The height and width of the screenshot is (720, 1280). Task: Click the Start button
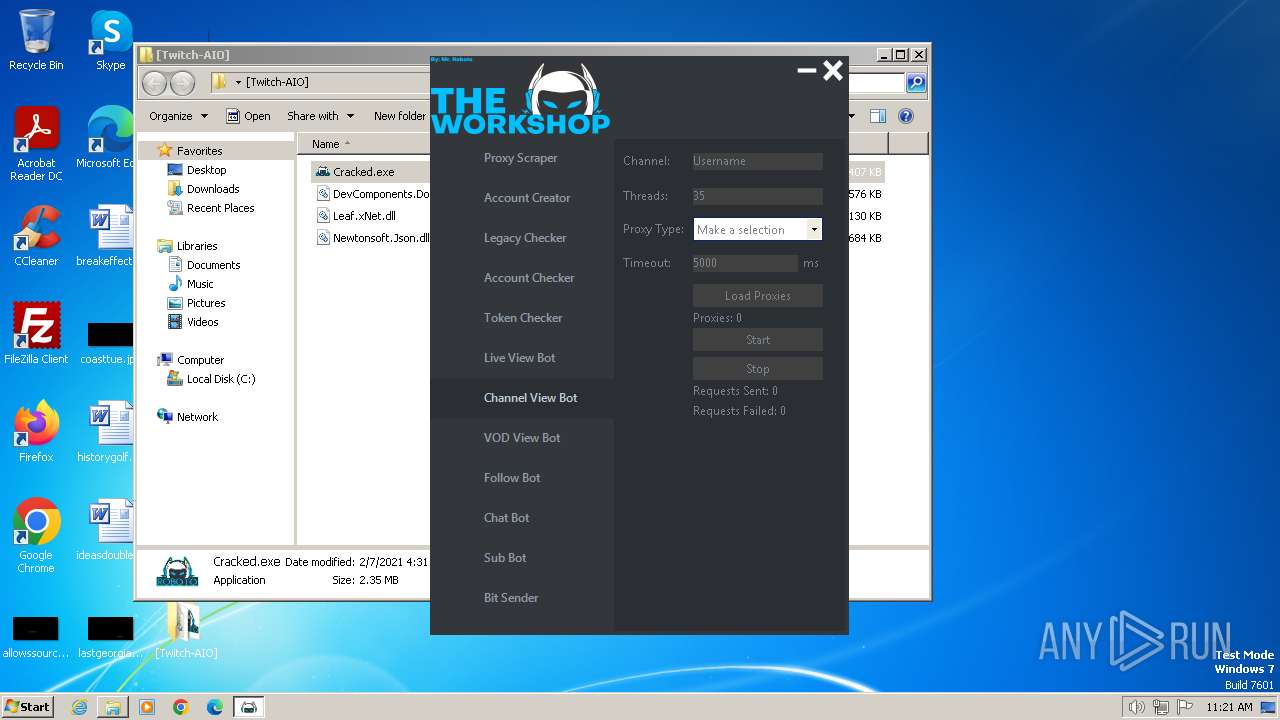pyautogui.click(x=757, y=340)
